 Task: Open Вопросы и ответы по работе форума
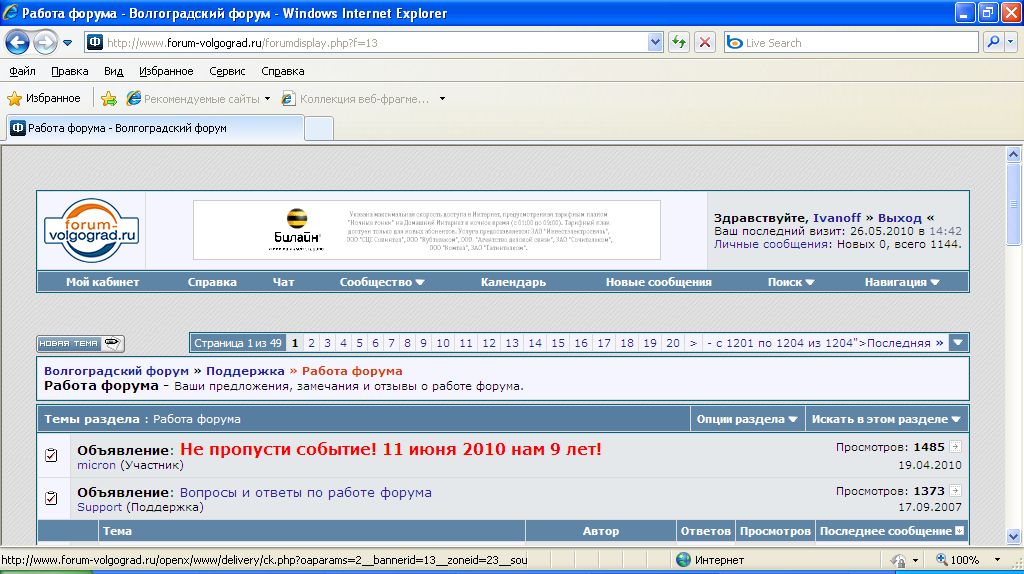(x=305, y=492)
